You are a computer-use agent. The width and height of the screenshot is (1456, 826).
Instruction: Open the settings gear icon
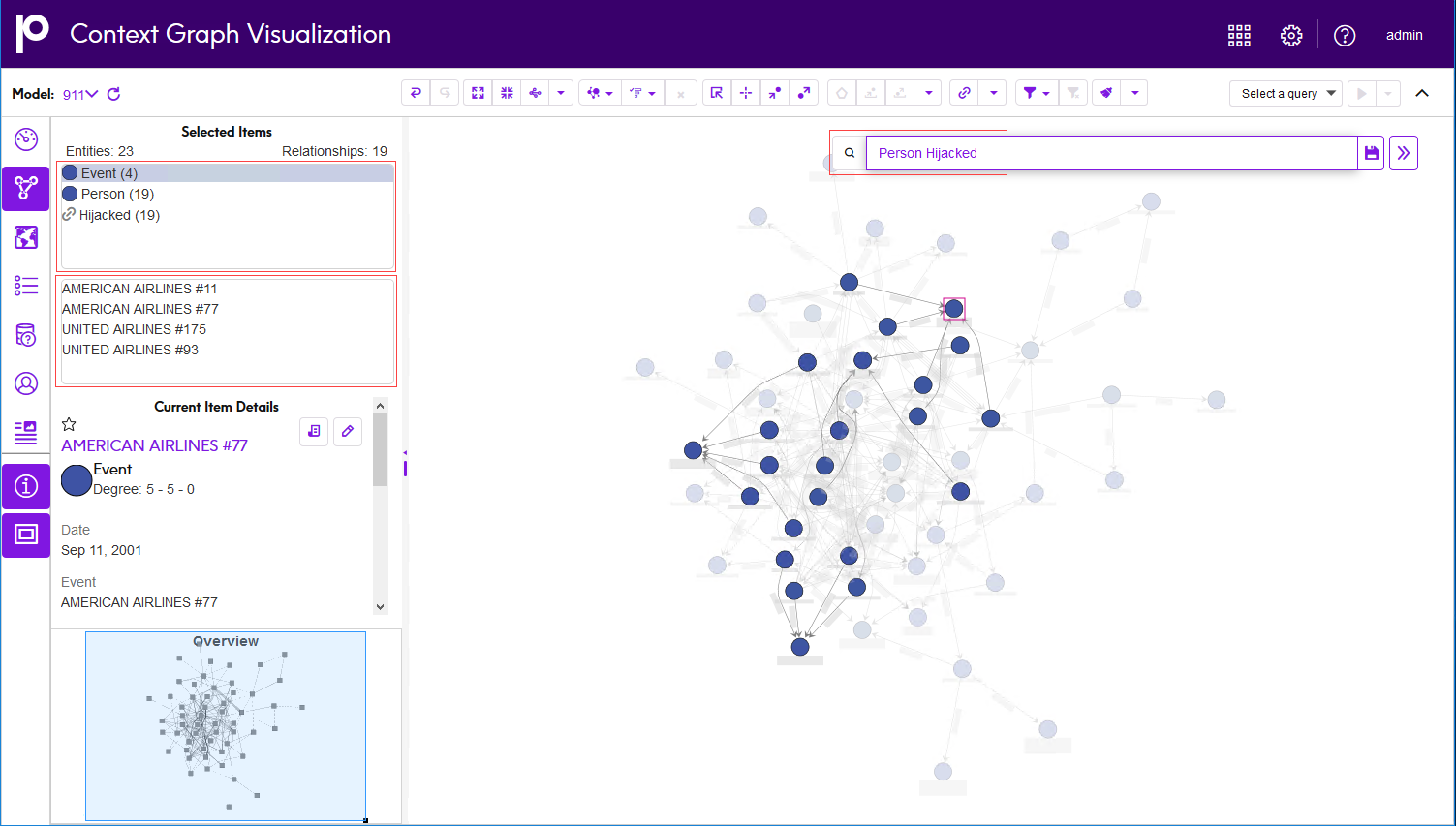pyautogui.click(x=1291, y=35)
